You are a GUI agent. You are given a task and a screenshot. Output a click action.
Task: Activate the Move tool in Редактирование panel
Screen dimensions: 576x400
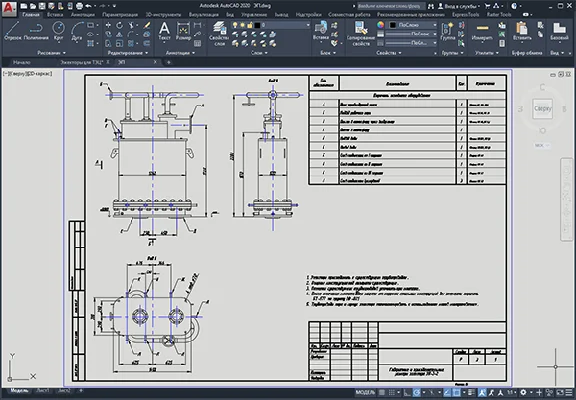[x=108, y=25]
